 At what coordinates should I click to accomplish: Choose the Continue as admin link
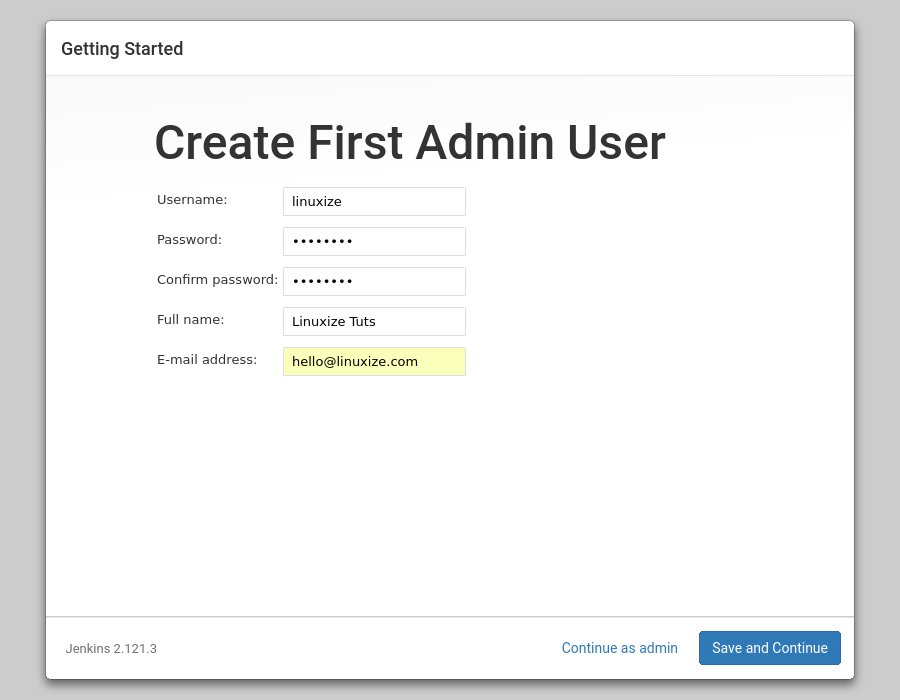(619, 648)
